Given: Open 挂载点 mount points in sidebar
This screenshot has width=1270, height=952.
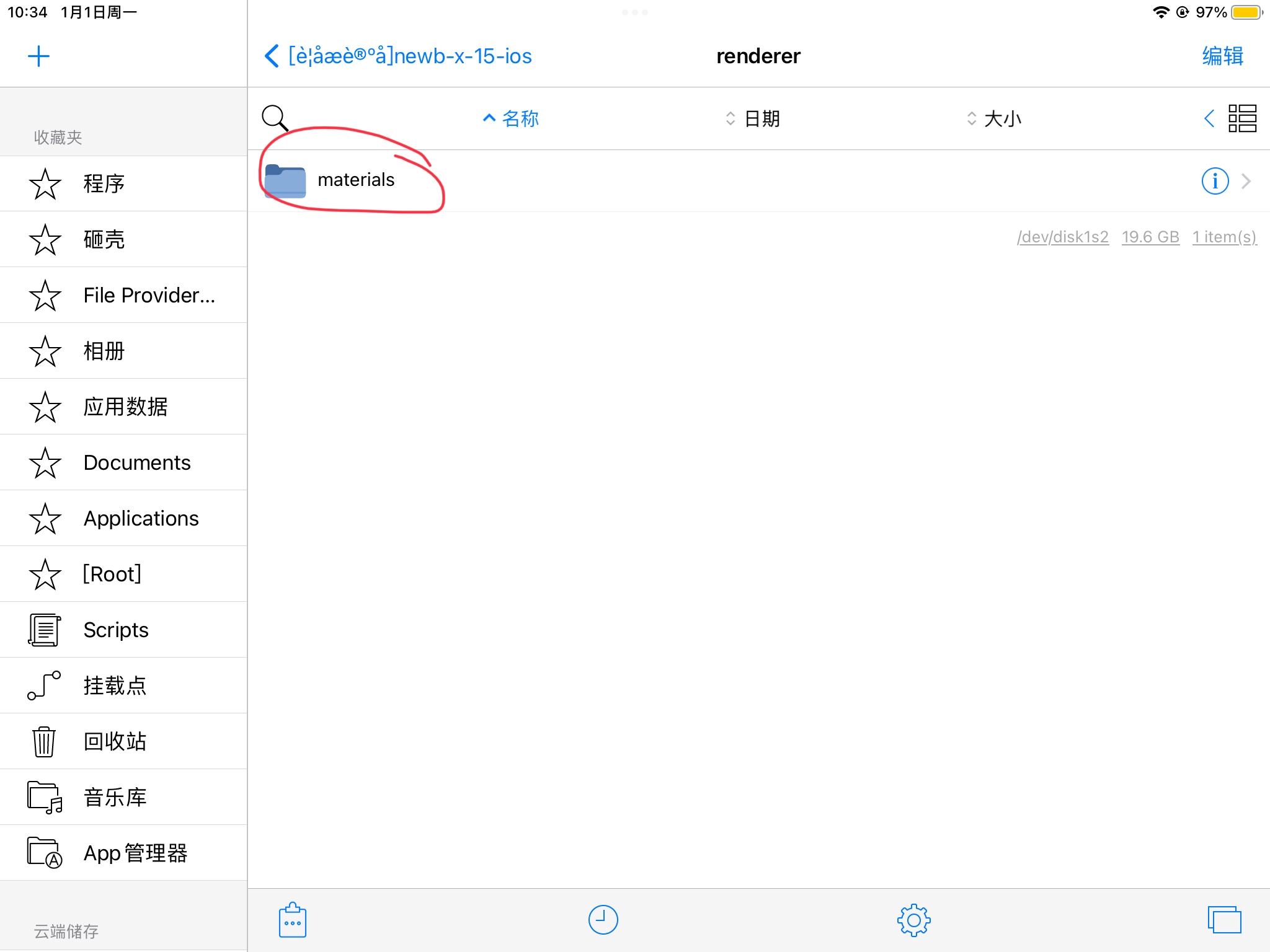Looking at the screenshot, I should tap(123, 685).
